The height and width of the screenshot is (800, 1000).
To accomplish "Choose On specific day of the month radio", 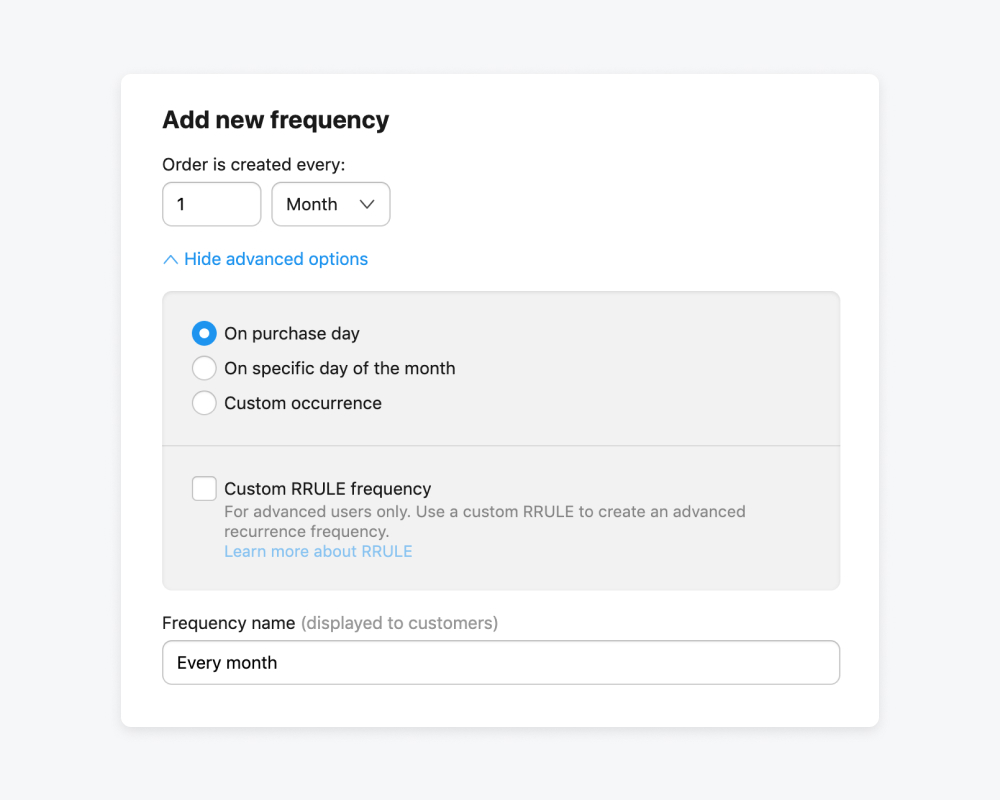I will tap(204, 368).
